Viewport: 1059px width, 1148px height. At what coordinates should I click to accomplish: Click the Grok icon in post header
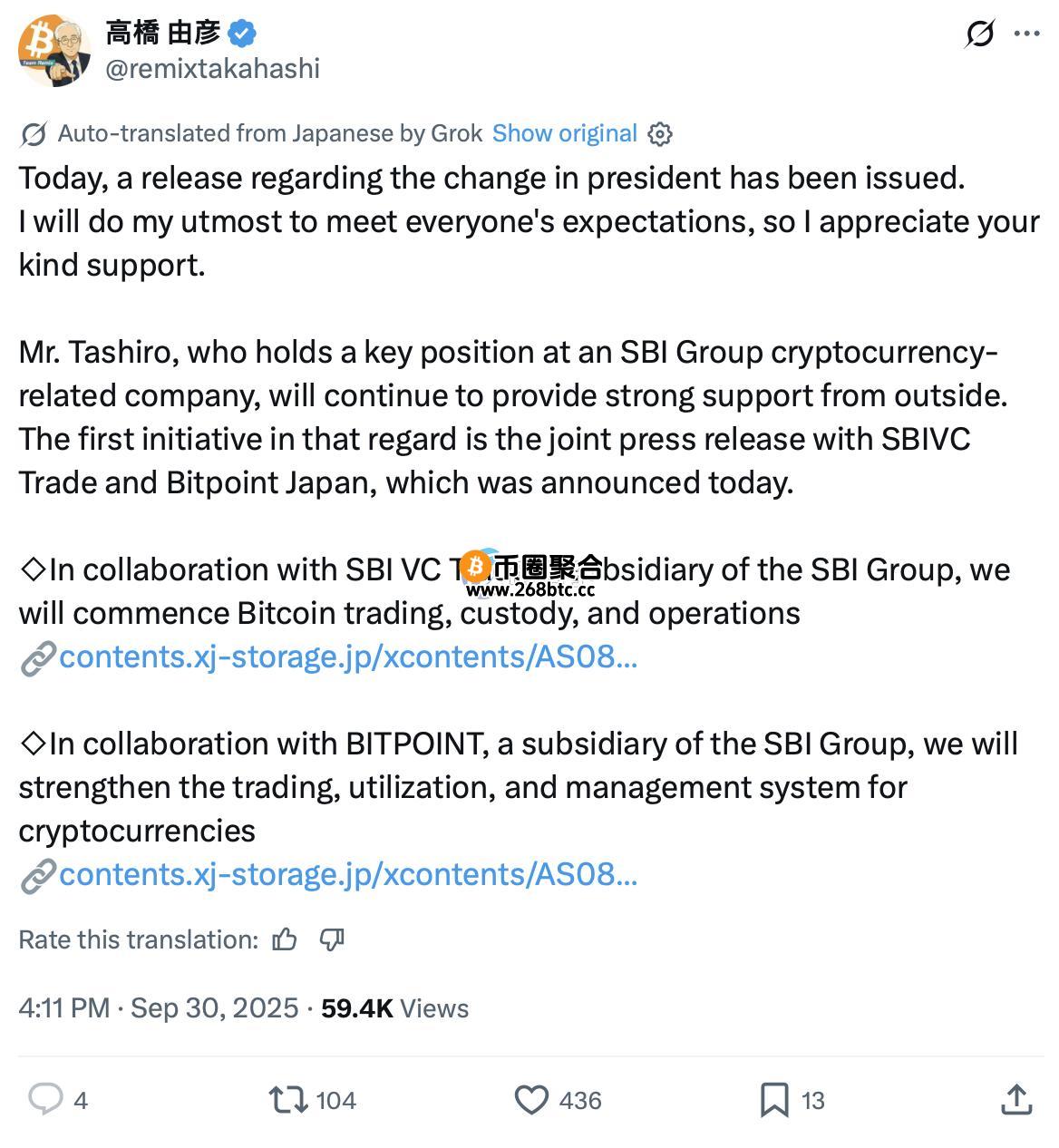[x=980, y=34]
